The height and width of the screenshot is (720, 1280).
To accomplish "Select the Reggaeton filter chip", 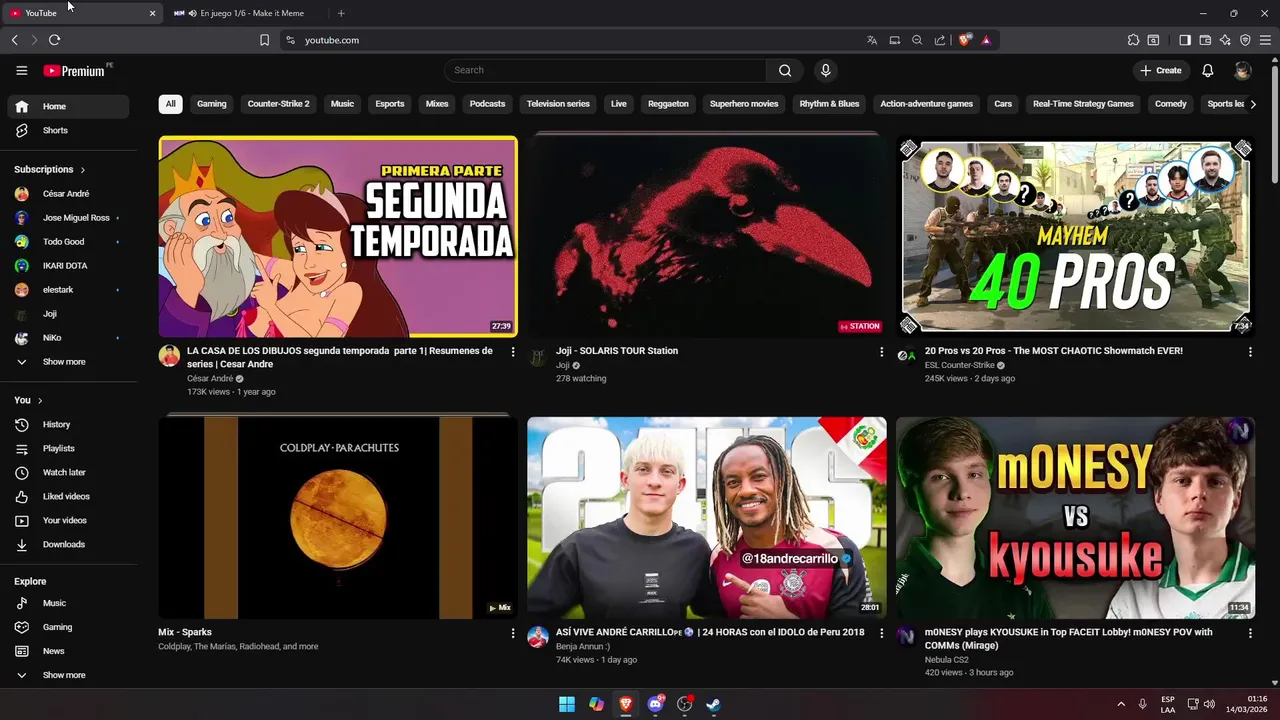I will 668,104.
